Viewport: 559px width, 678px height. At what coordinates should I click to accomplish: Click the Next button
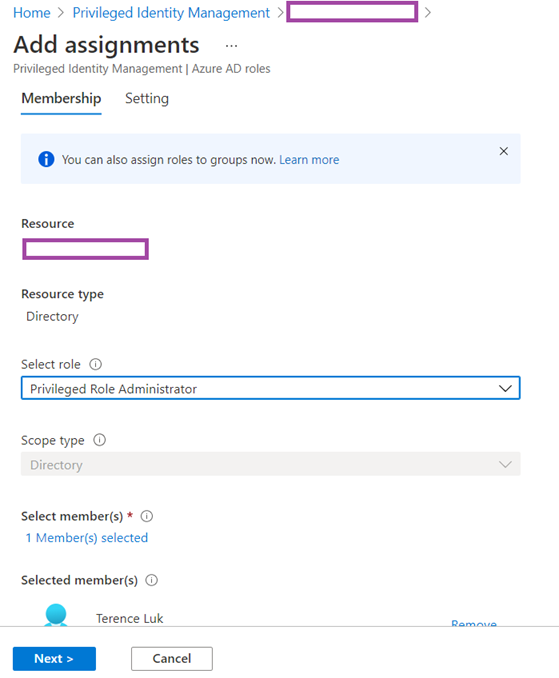(54, 659)
